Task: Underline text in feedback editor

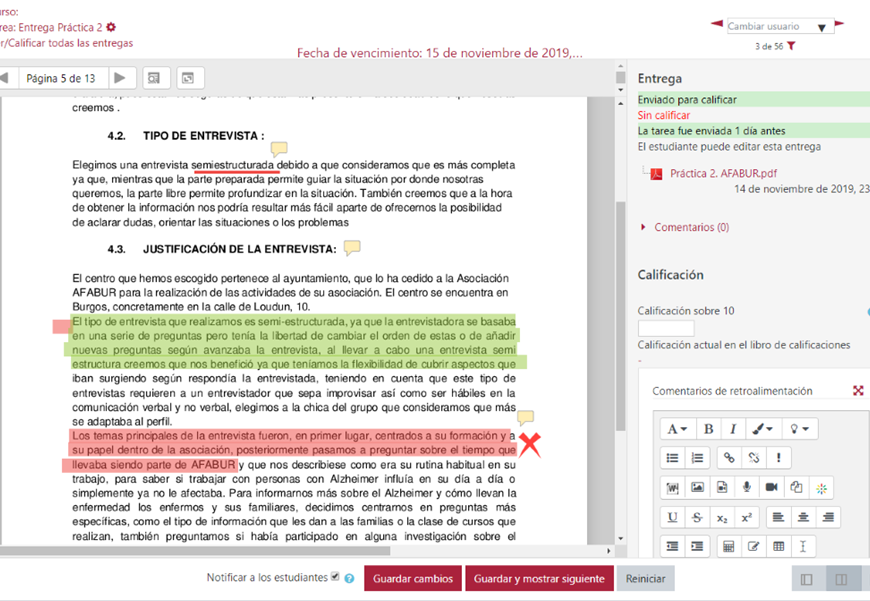Action: (672, 517)
